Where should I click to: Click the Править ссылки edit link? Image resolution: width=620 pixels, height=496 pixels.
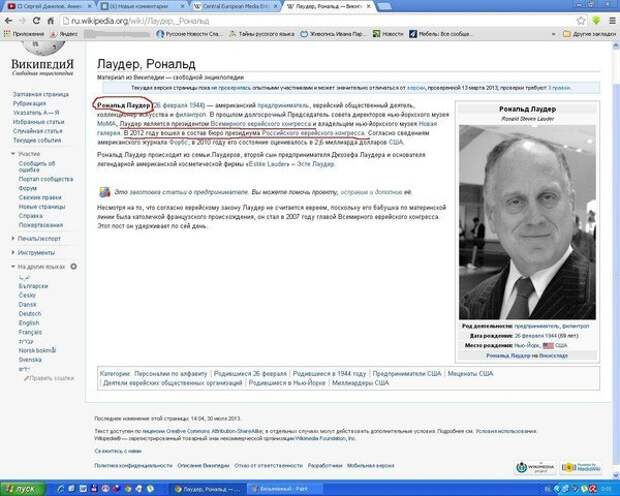(x=49, y=378)
